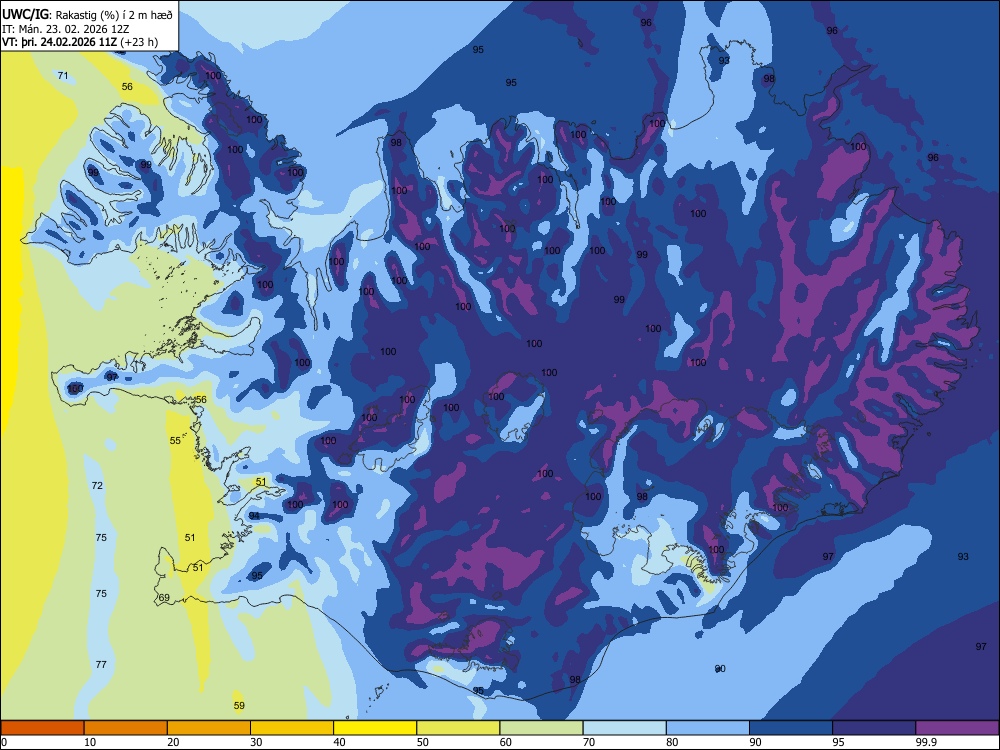Select the dark blue 90–95 legend swatch
1000x750 pixels.
click(791, 728)
